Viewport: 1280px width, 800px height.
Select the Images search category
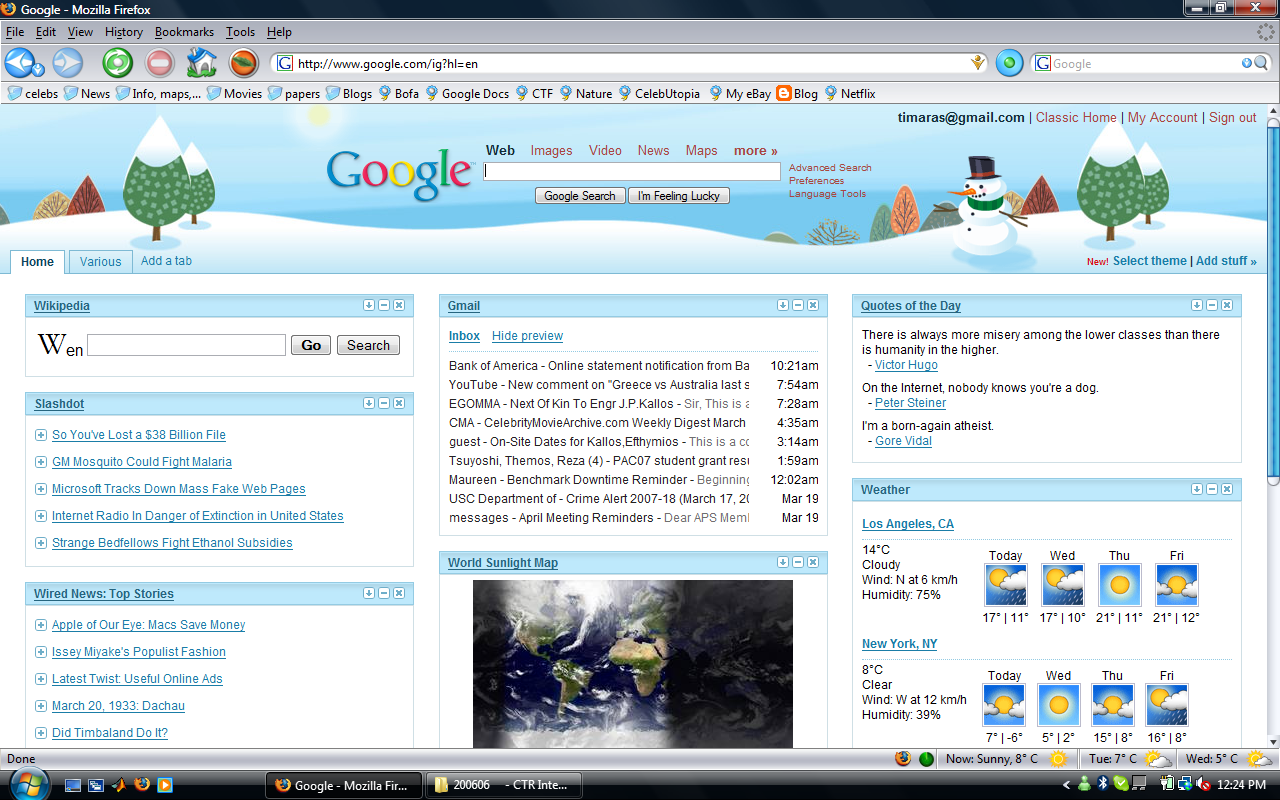coord(551,151)
